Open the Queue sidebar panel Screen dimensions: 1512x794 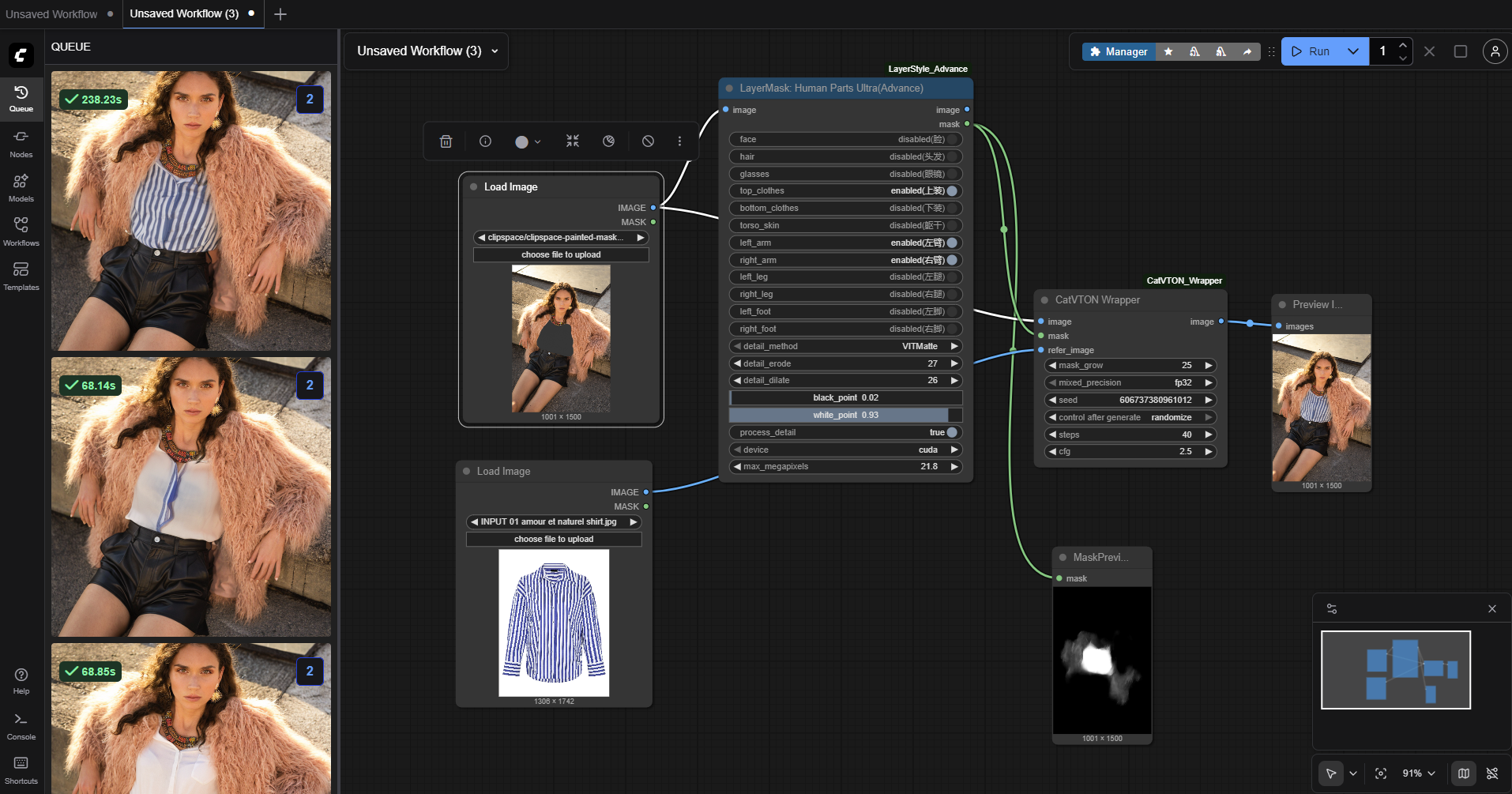[x=21, y=100]
